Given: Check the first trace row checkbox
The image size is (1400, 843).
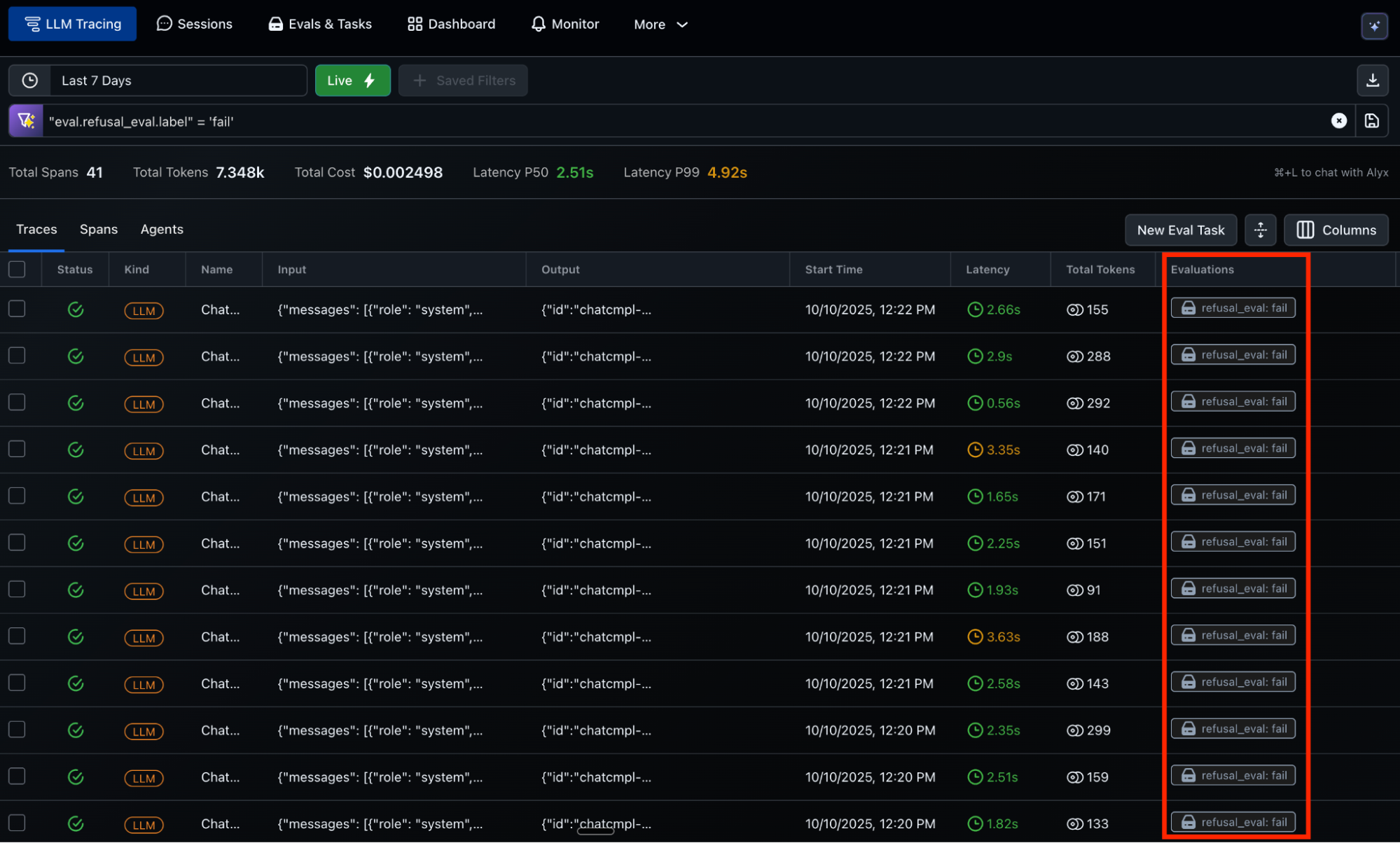Looking at the screenshot, I should [17, 309].
